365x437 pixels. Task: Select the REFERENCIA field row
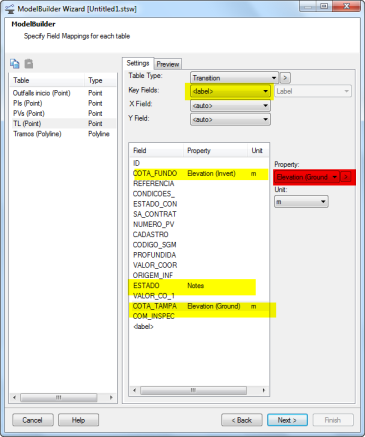[199, 184]
